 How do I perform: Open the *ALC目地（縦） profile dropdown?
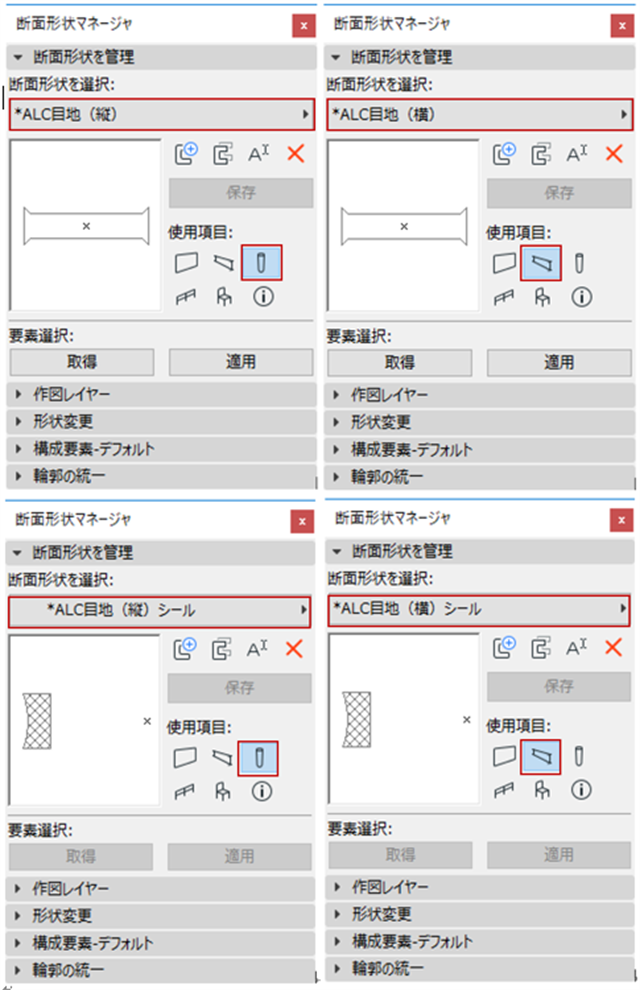[162, 115]
